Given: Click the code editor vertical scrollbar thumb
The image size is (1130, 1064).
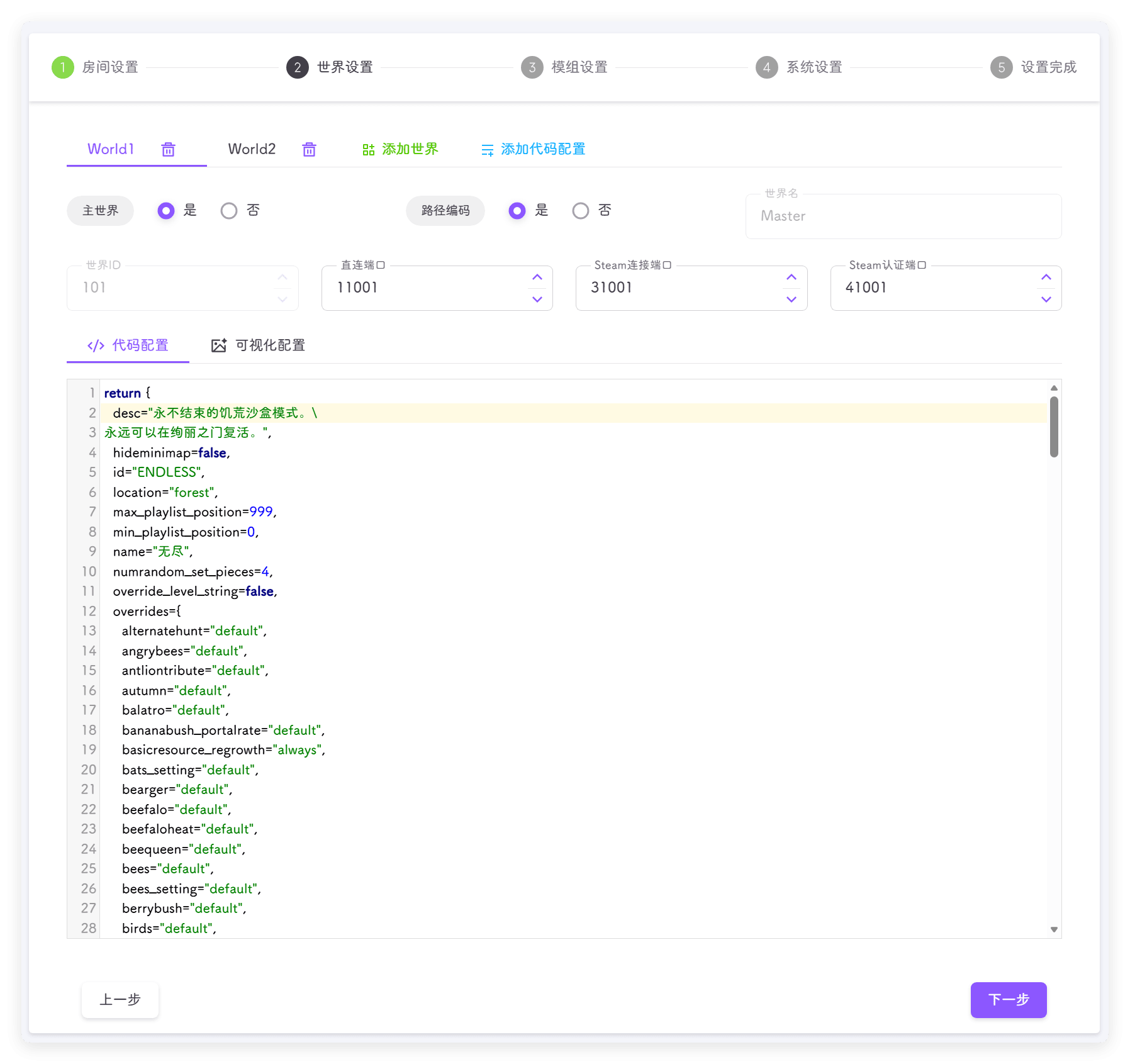Looking at the screenshot, I should (1054, 427).
